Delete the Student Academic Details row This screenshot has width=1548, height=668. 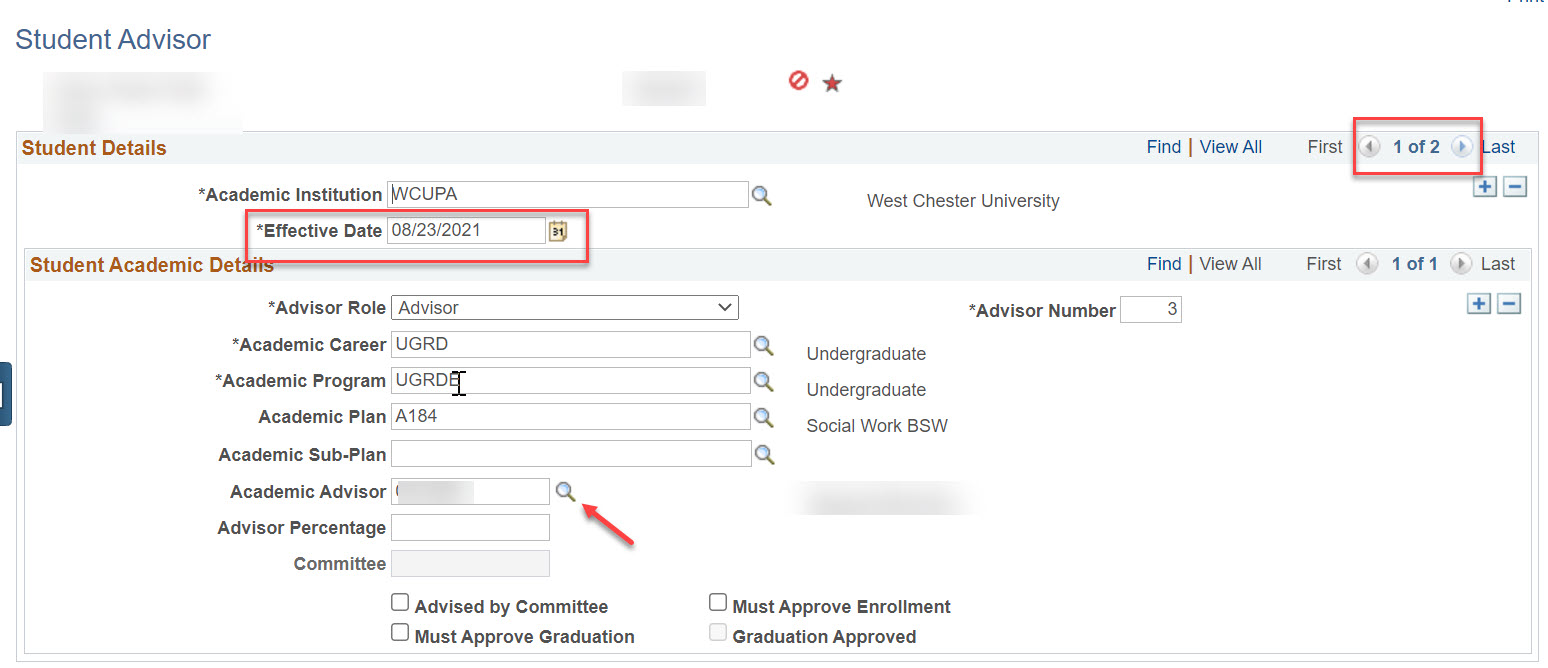[1509, 304]
